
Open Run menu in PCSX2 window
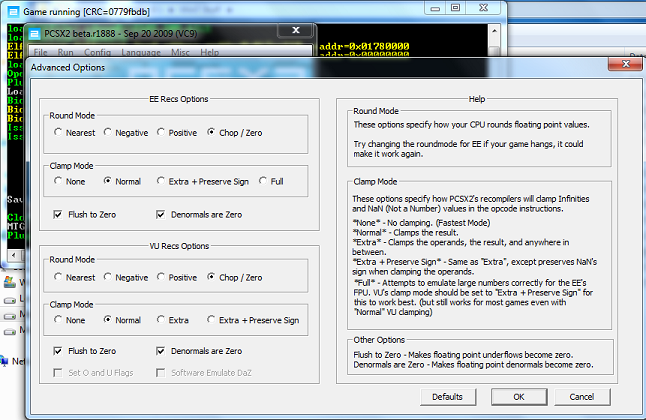click(x=66, y=52)
